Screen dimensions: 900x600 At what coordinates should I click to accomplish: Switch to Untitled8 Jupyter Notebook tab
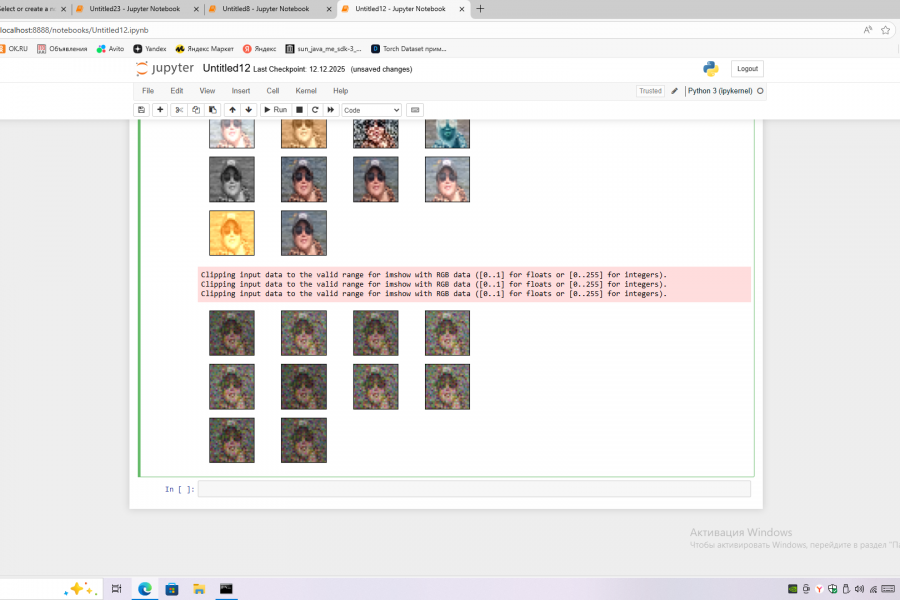(266, 9)
